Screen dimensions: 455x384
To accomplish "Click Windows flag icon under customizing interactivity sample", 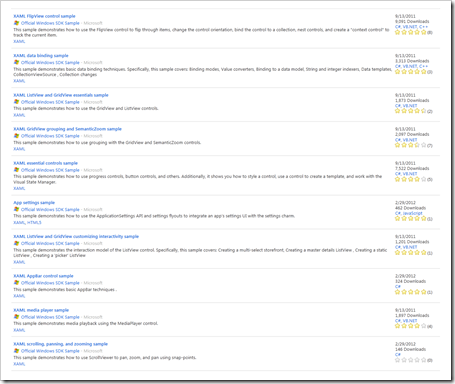I will pos(16,243).
